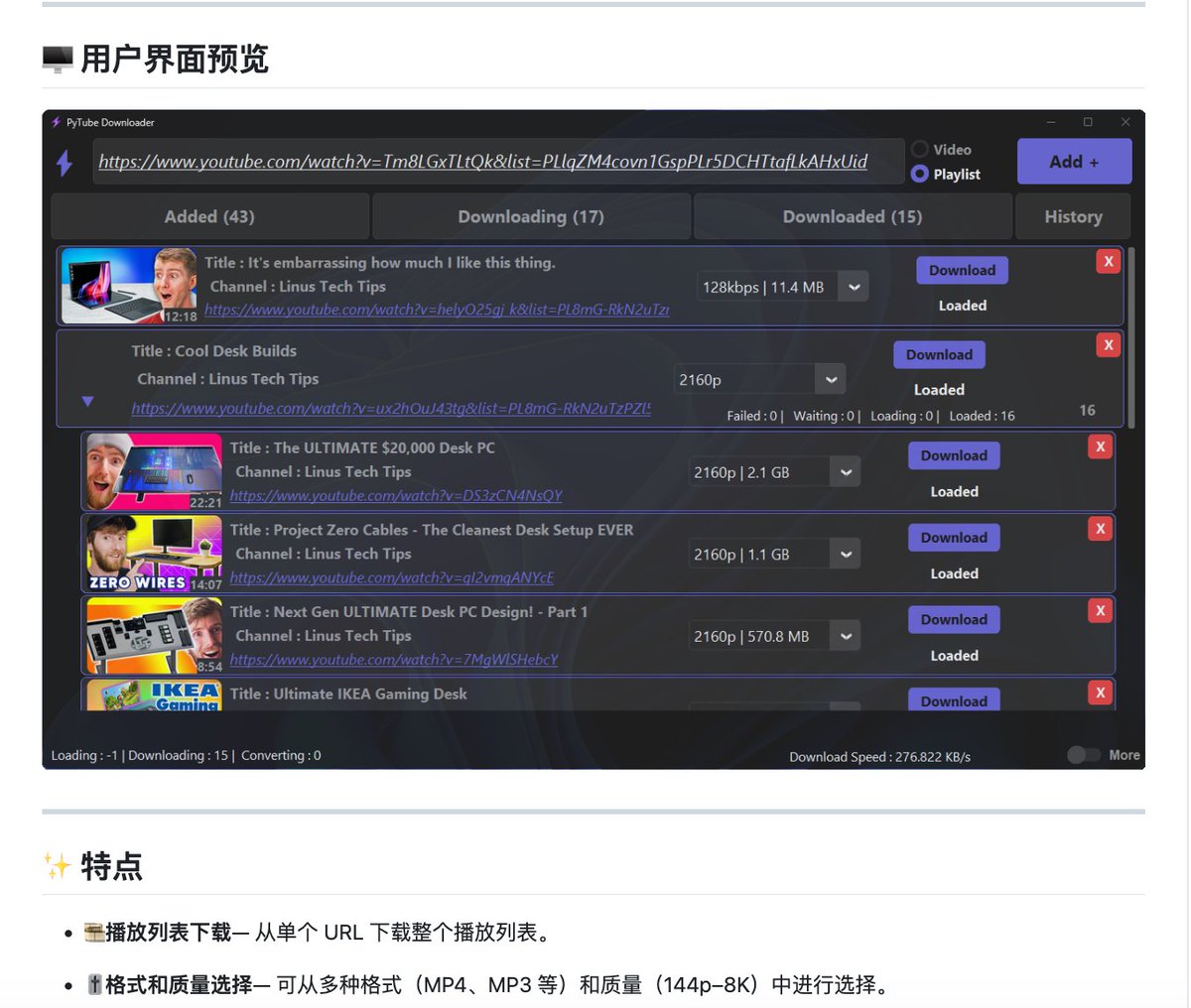Click the lightning bolt logo beside URL field
Viewport: 1191px width, 1008px height.
(65, 162)
